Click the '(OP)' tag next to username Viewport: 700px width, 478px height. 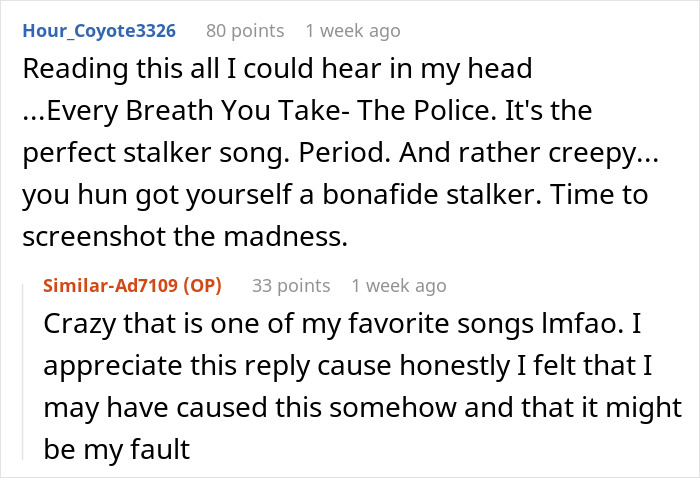click(x=202, y=286)
